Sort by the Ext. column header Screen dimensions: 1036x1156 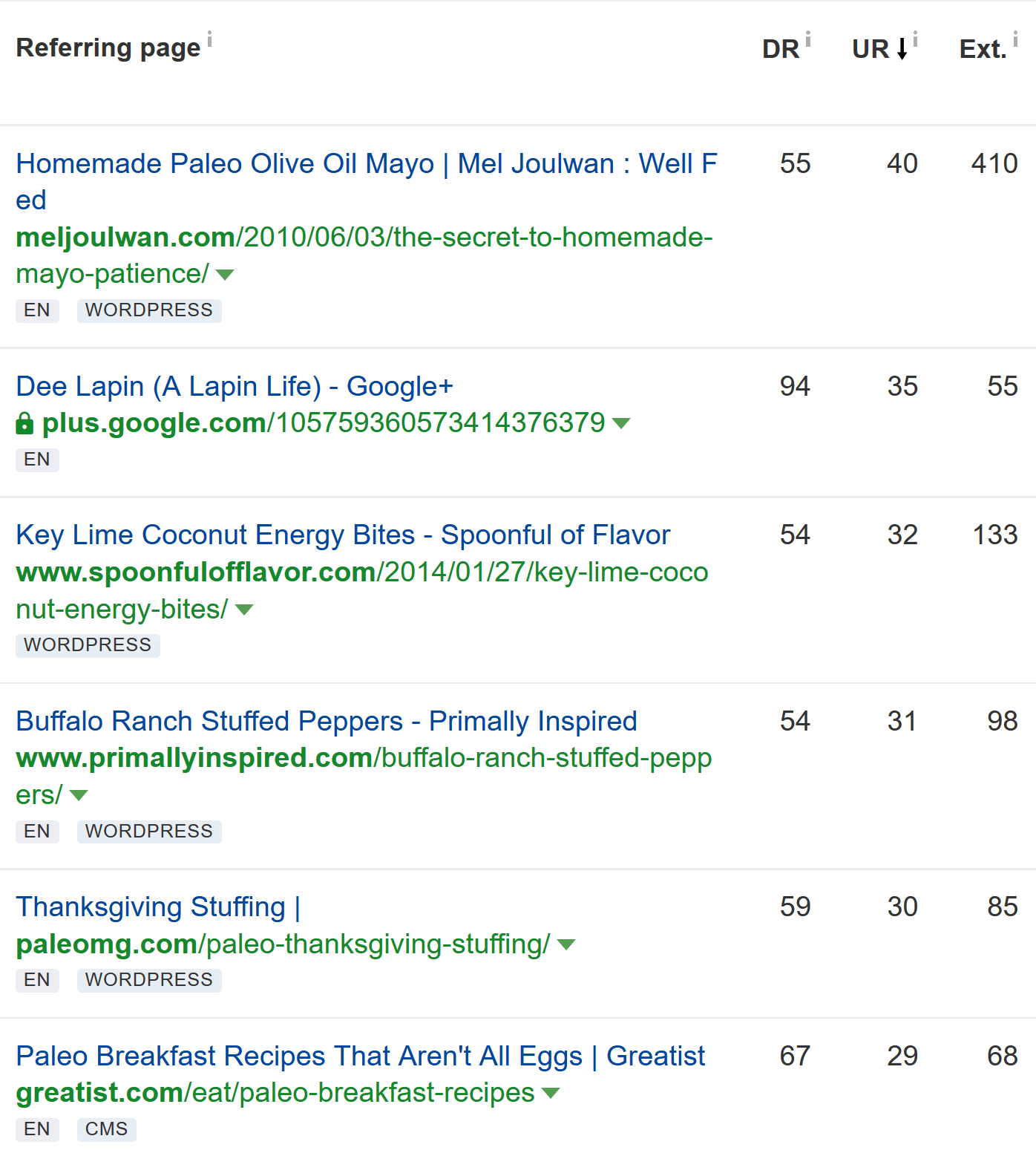click(x=982, y=49)
